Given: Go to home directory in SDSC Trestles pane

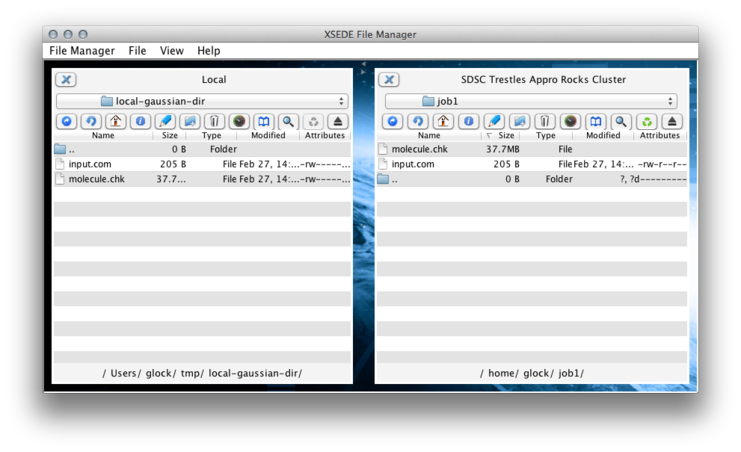Looking at the screenshot, I should [443, 122].
